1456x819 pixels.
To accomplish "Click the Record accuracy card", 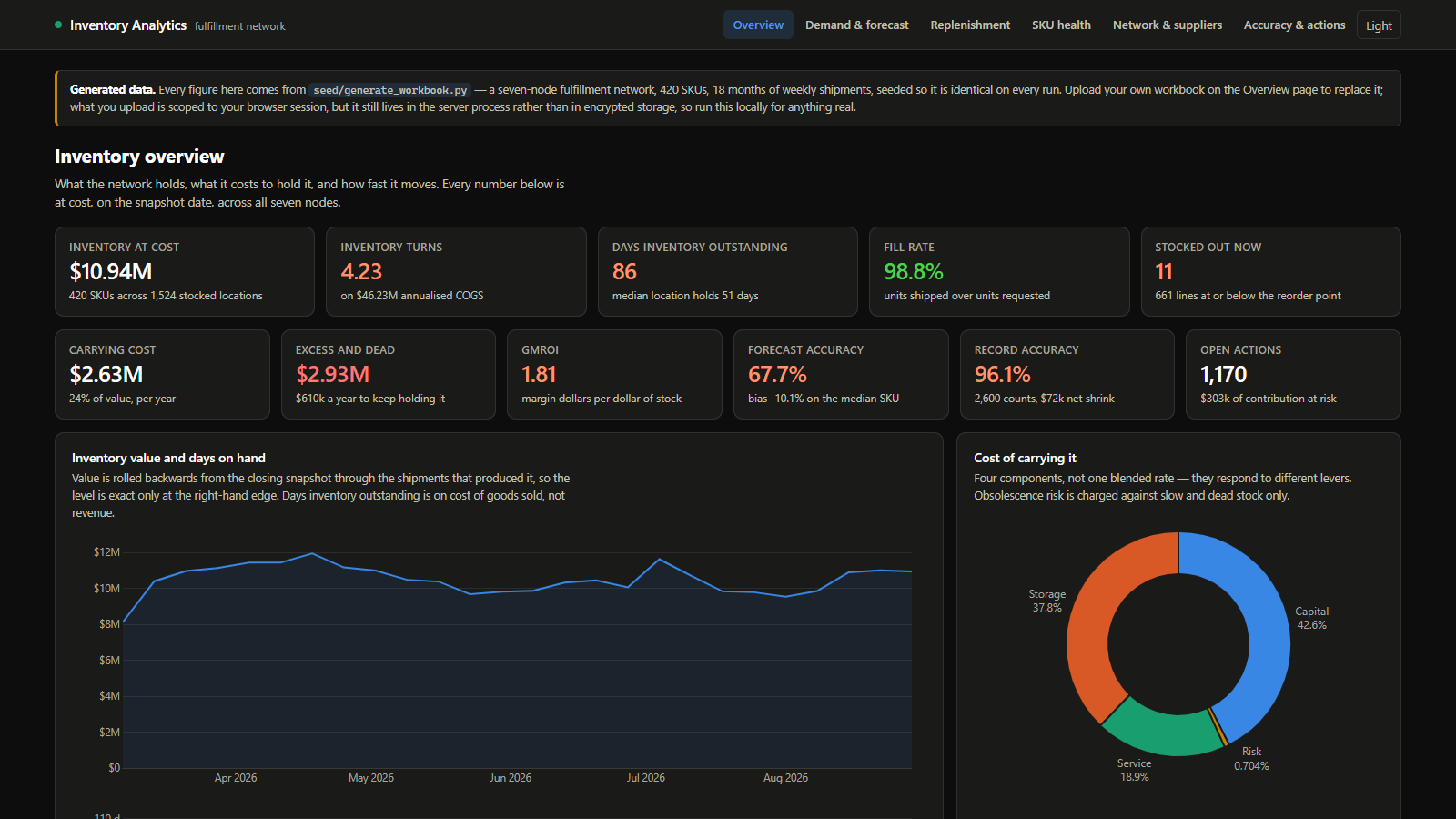I will 1067,374.
